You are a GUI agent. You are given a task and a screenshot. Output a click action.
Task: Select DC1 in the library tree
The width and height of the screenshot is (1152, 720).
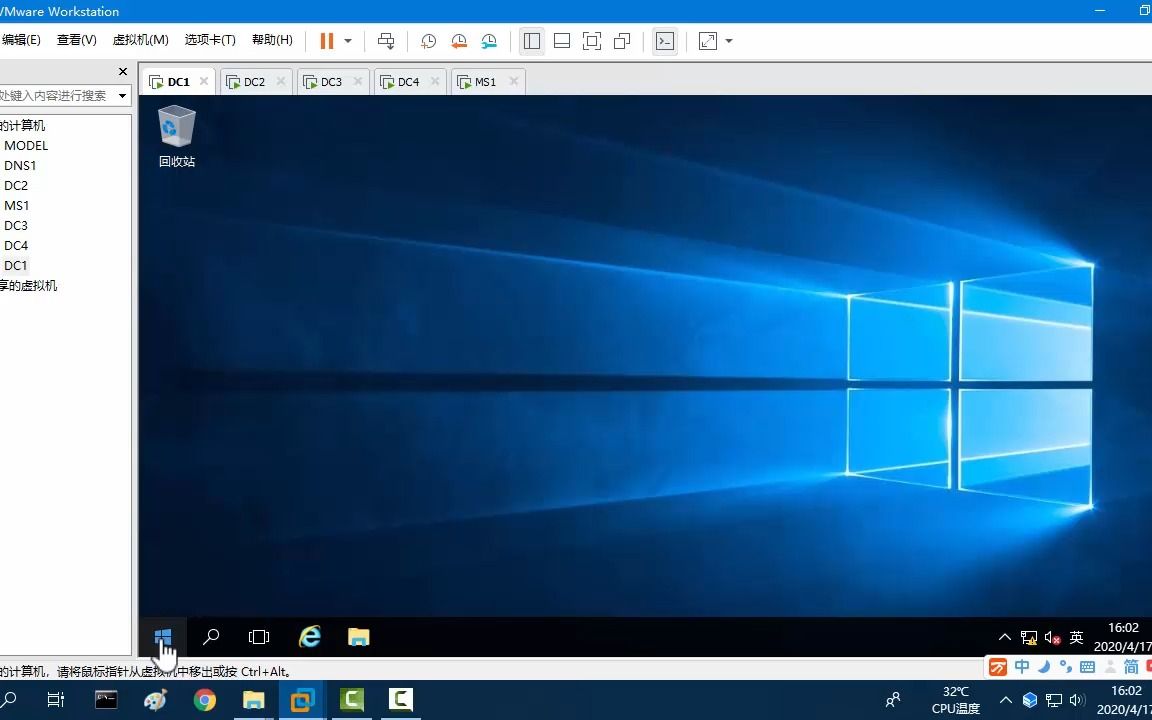15,265
